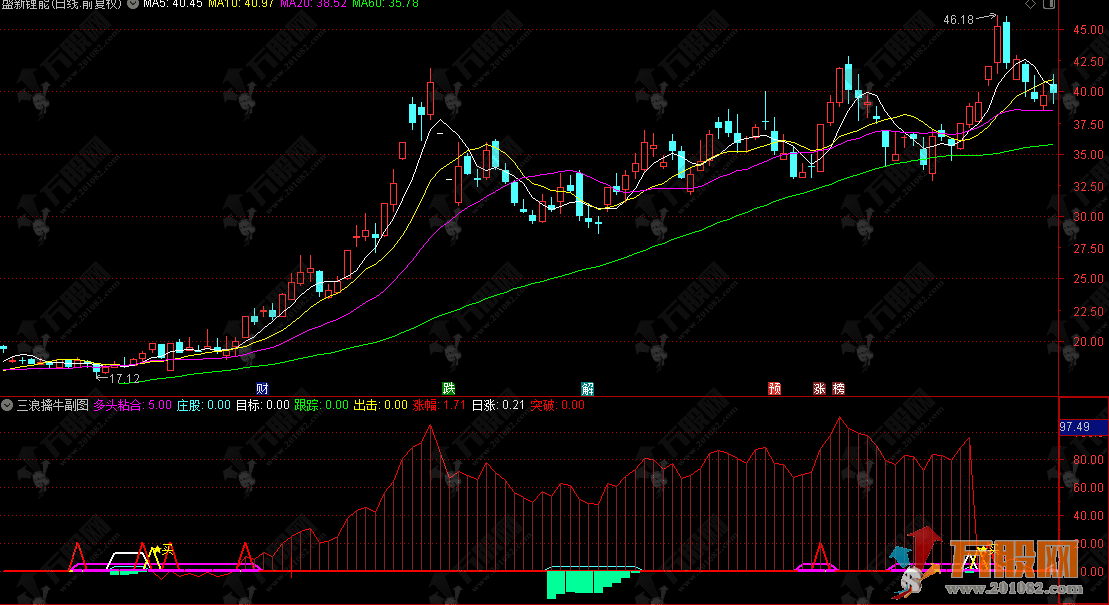The width and height of the screenshot is (1109, 605).
Task: Click the blue 财 event marker
Action: click(x=262, y=388)
